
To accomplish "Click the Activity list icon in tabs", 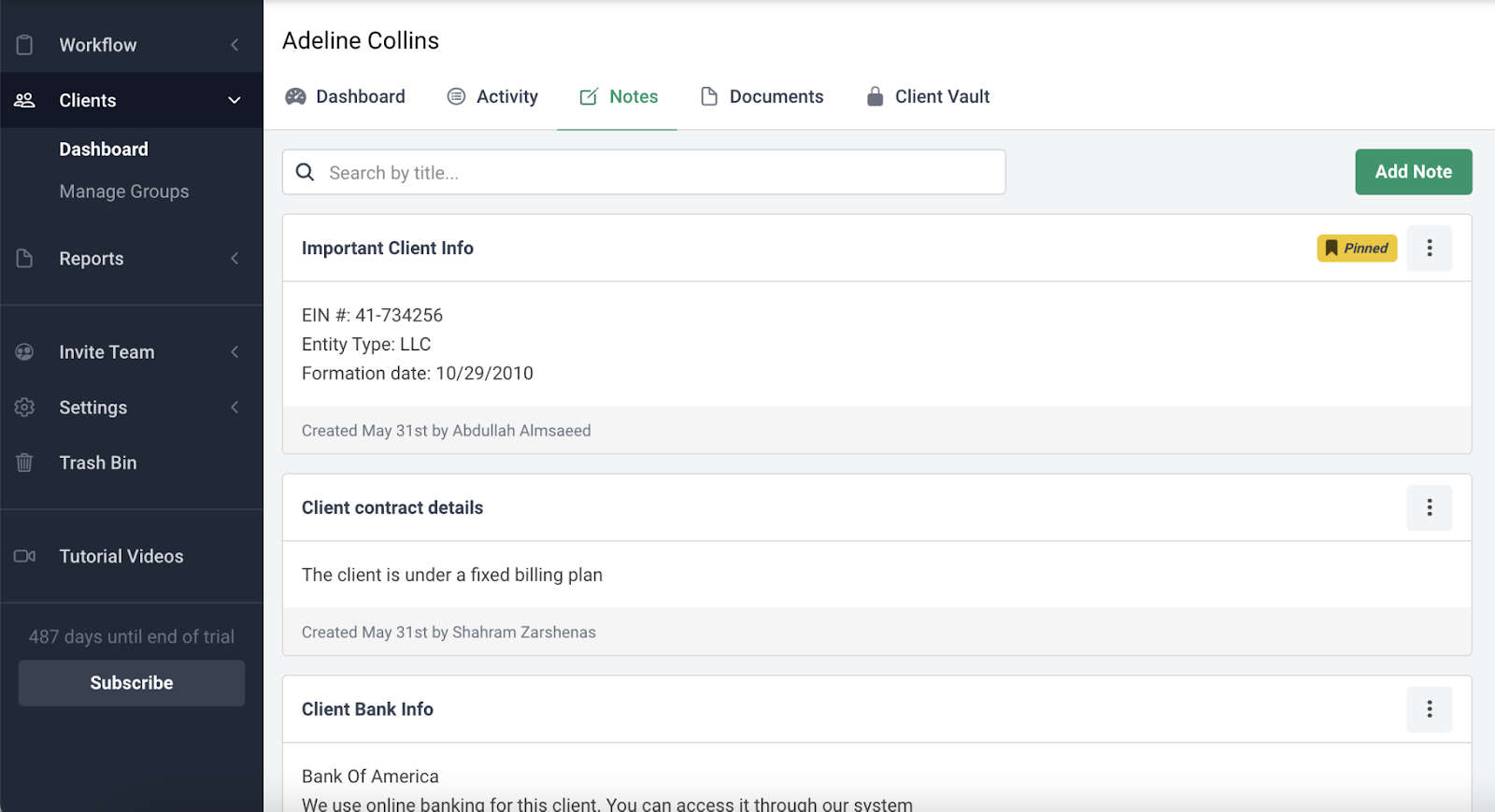I will [x=456, y=96].
